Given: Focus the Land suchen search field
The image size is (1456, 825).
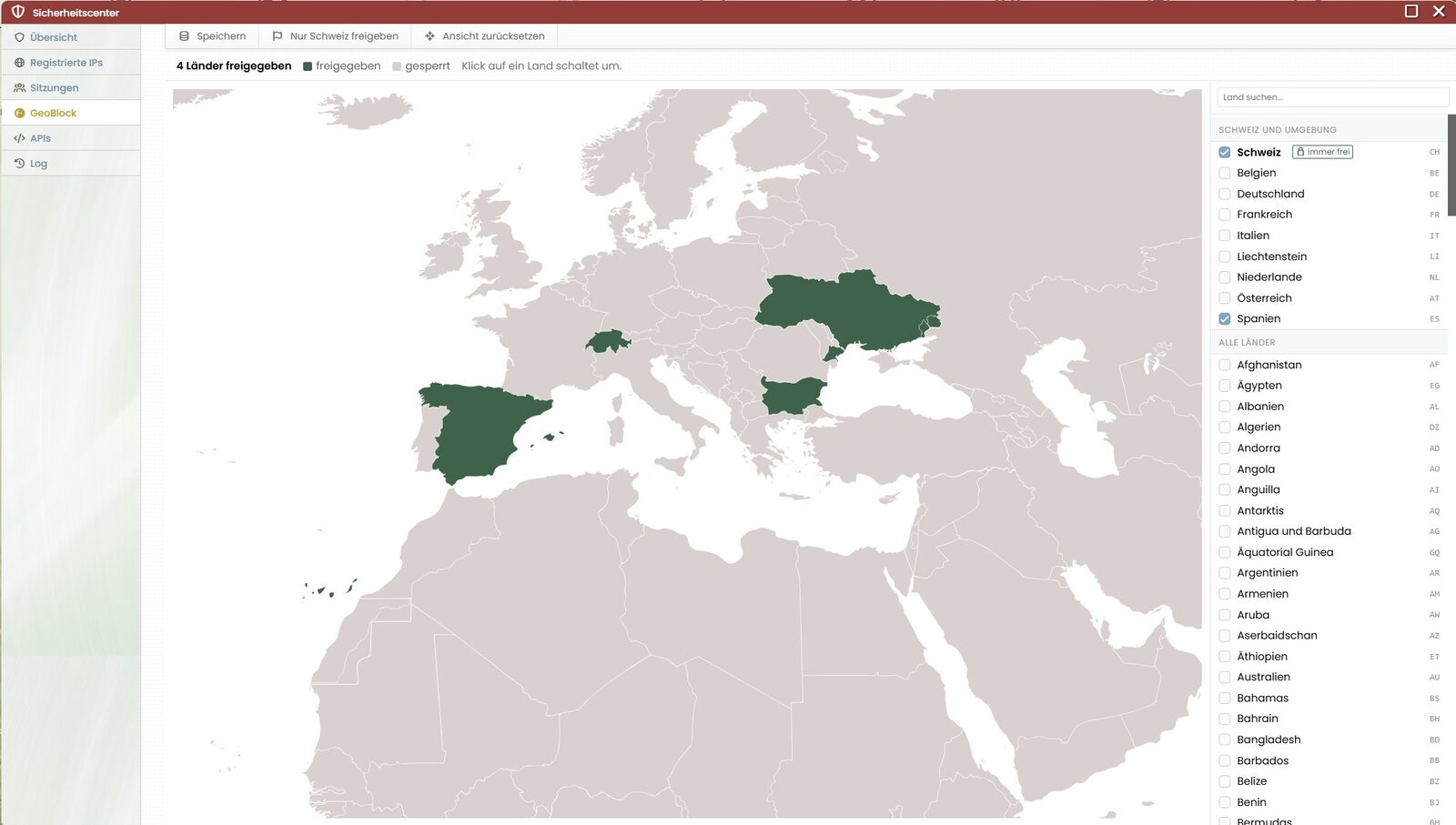Looking at the screenshot, I should (1332, 97).
